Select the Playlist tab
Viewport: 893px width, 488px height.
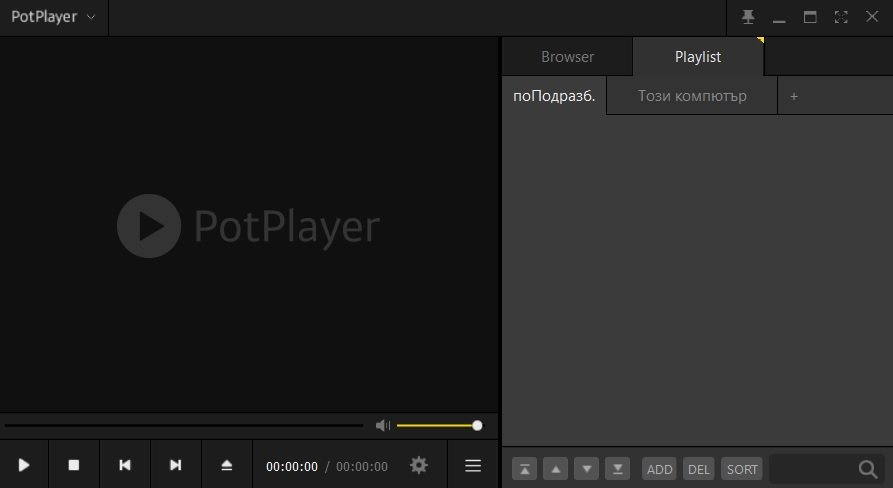click(698, 57)
